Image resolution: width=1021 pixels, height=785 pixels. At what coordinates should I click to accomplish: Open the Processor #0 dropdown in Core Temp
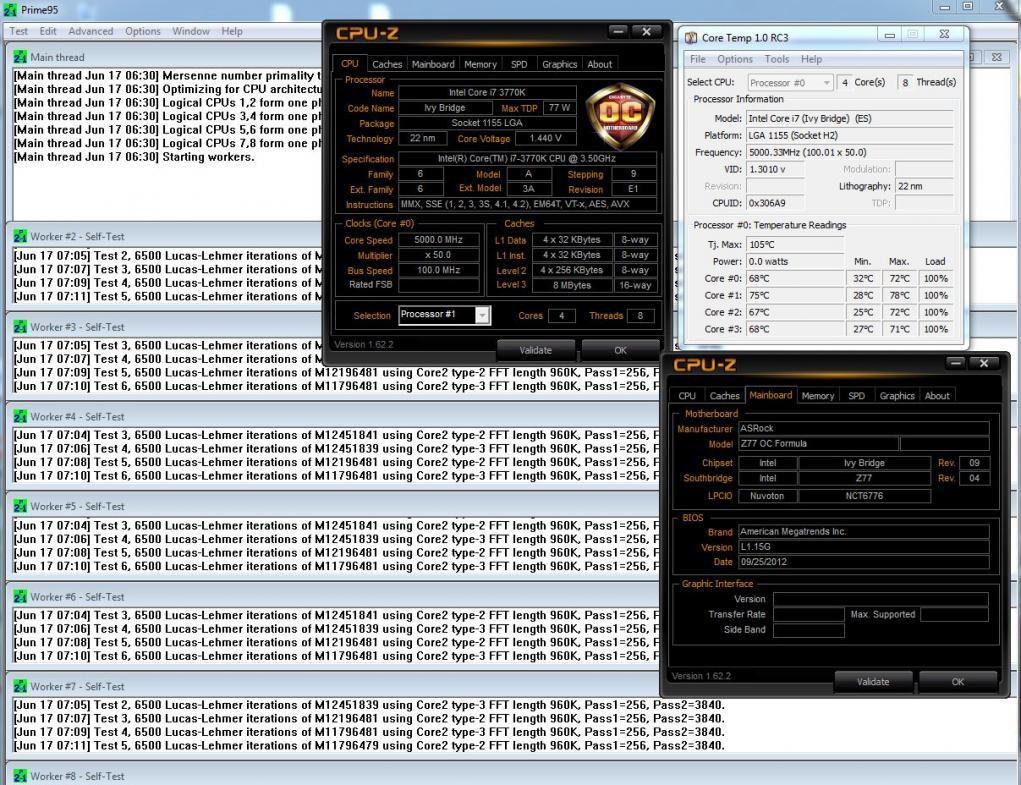pos(790,83)
